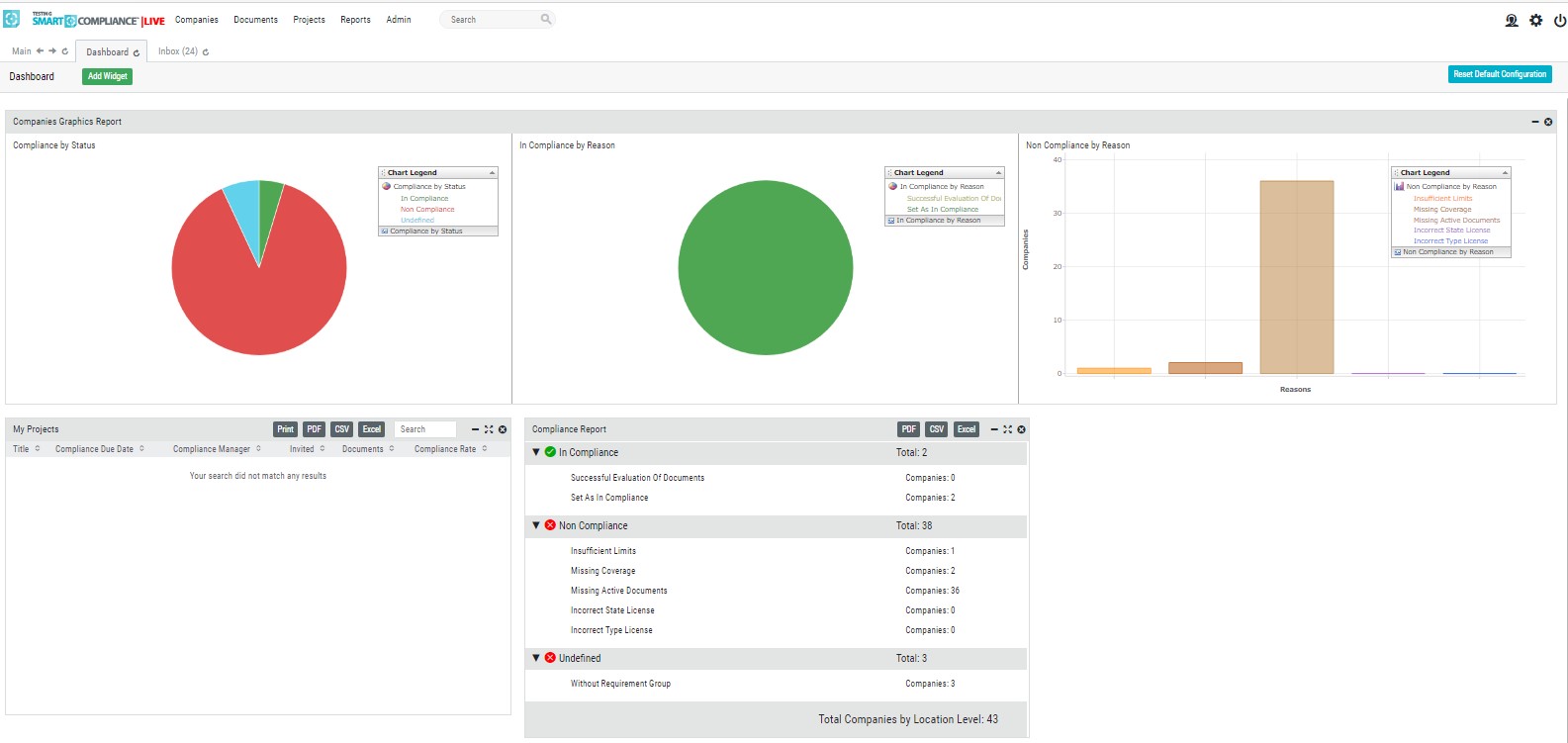Focus the My Projects search field
Viewport: 1568px width, 743px height.
point(425,429)
